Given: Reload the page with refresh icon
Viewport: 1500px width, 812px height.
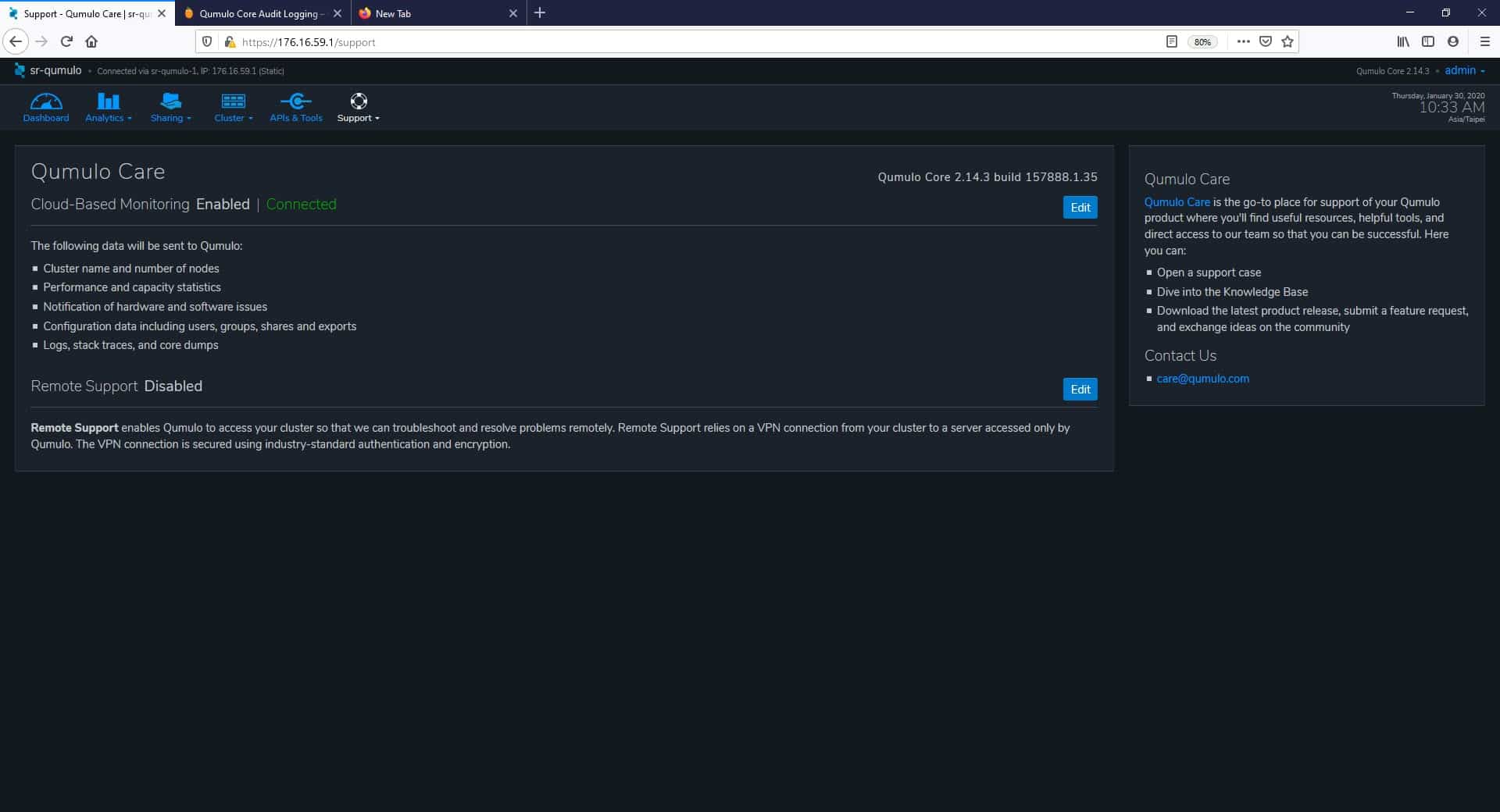Looking at the screenshot, I should coord(66,41).
